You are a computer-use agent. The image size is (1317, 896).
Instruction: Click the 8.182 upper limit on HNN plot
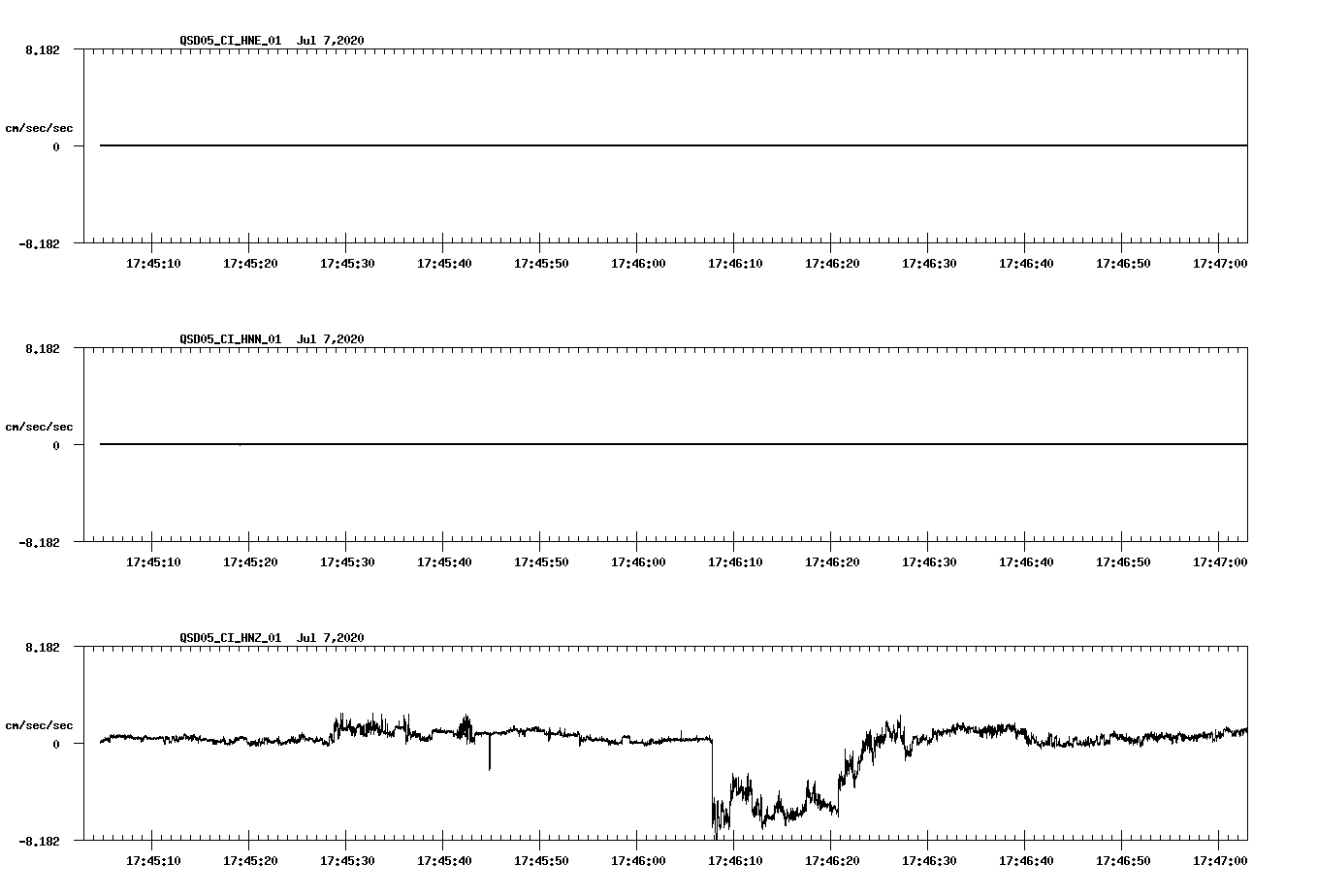(43, 348)
